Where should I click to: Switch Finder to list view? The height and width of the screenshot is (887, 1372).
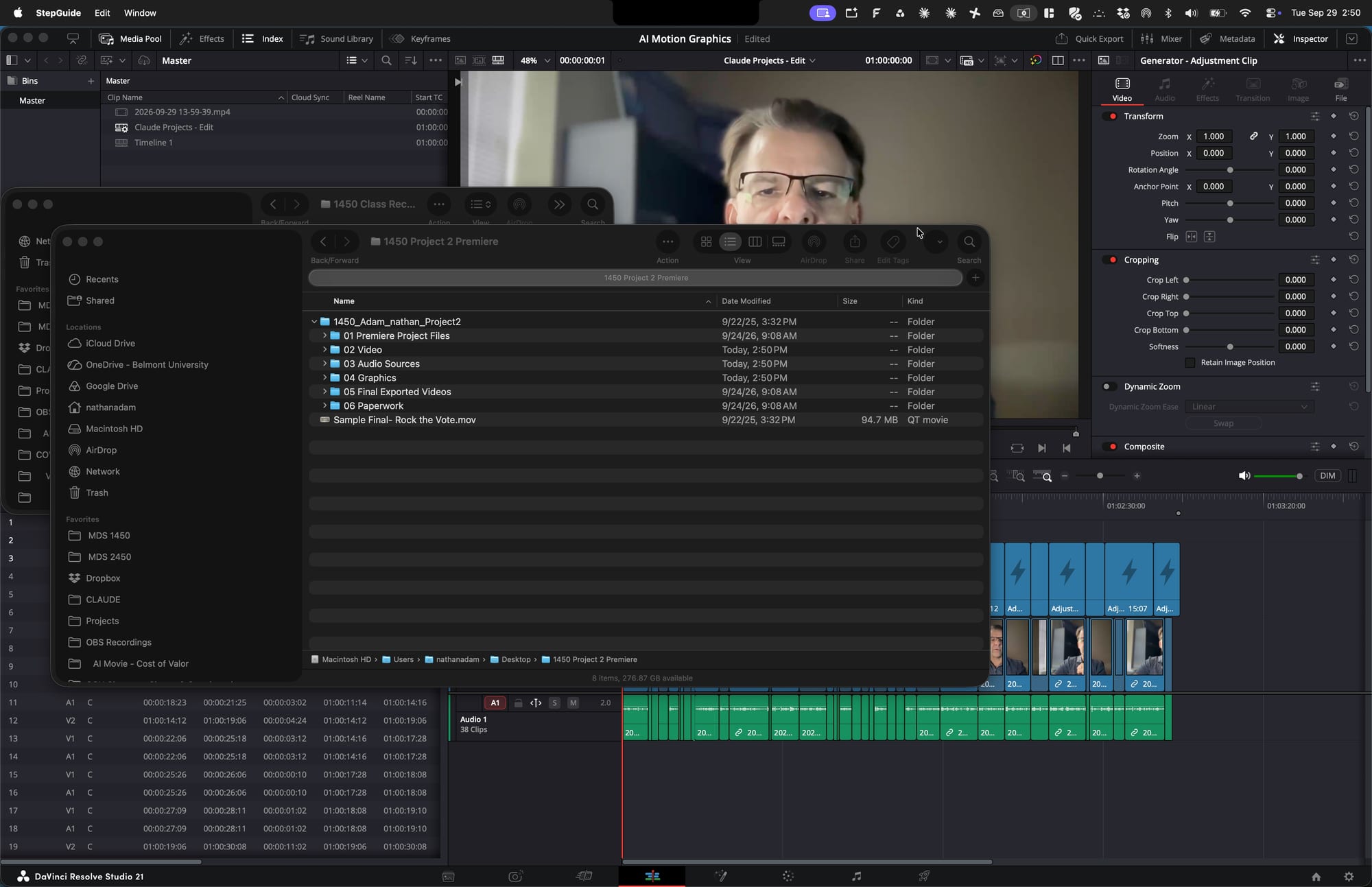tap(730, 241)
